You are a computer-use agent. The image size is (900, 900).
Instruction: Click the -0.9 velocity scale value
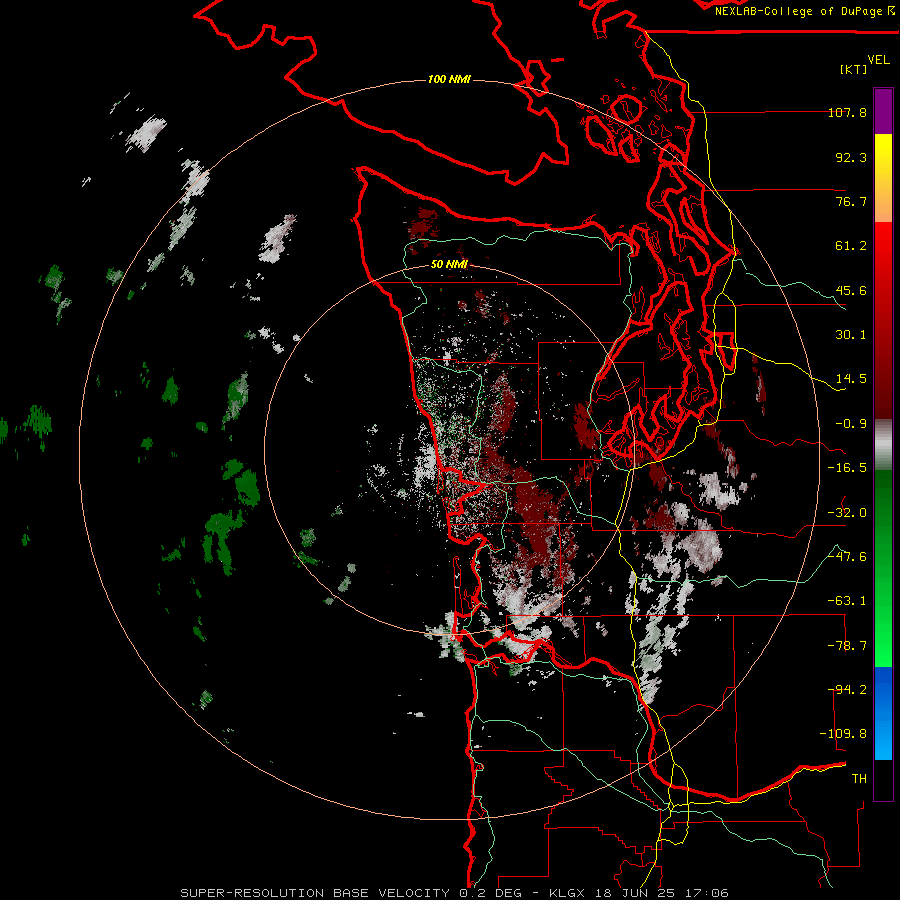click(x=851, y=424)
